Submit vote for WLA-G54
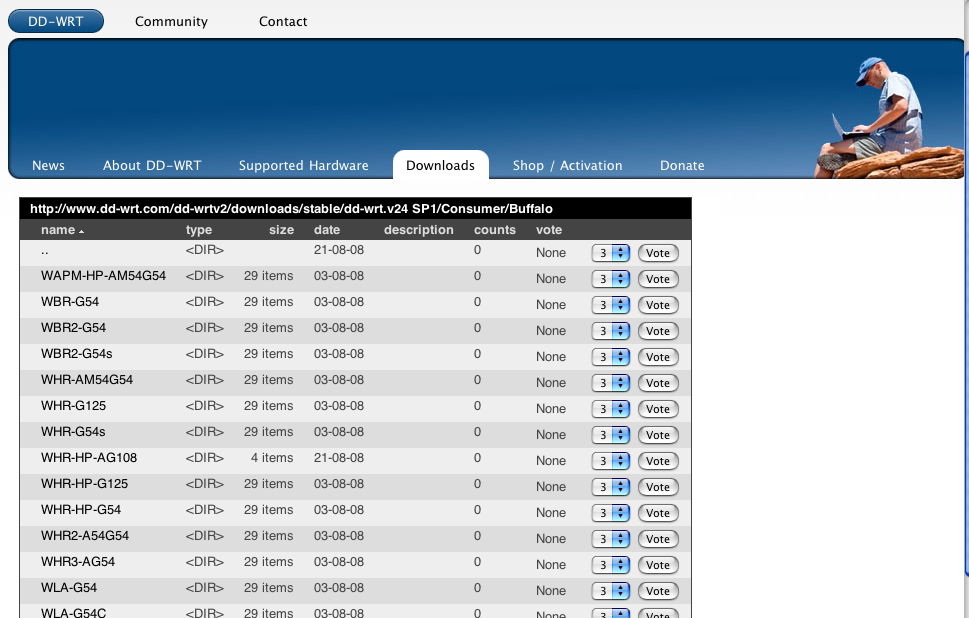Image resolution: width=969 pixels, height=618 pixels. (658, 590)
